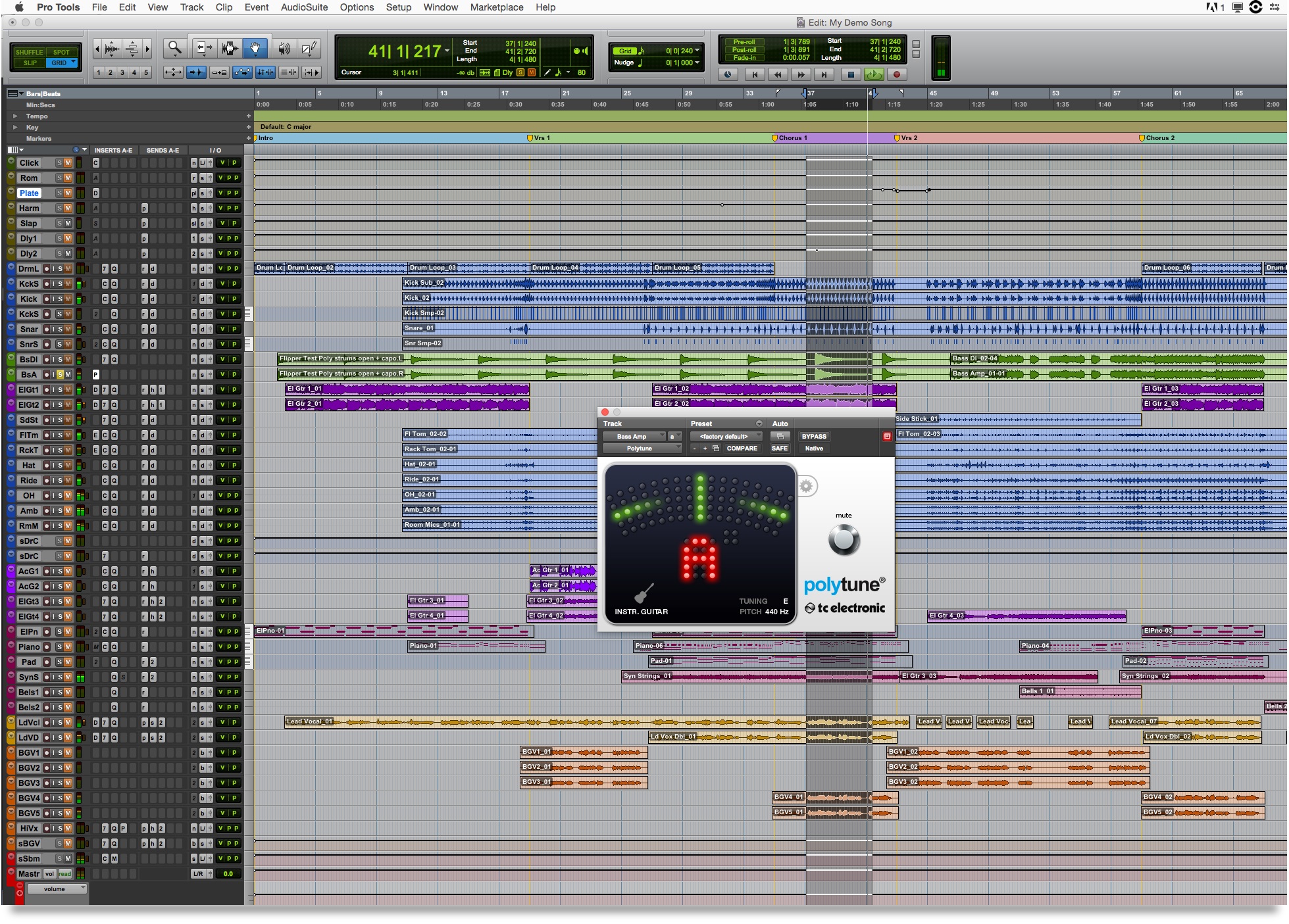Enable SPOT edit mode
Image resolution: width=1289 pixels, height=924 pixels.
pos(61,52)
